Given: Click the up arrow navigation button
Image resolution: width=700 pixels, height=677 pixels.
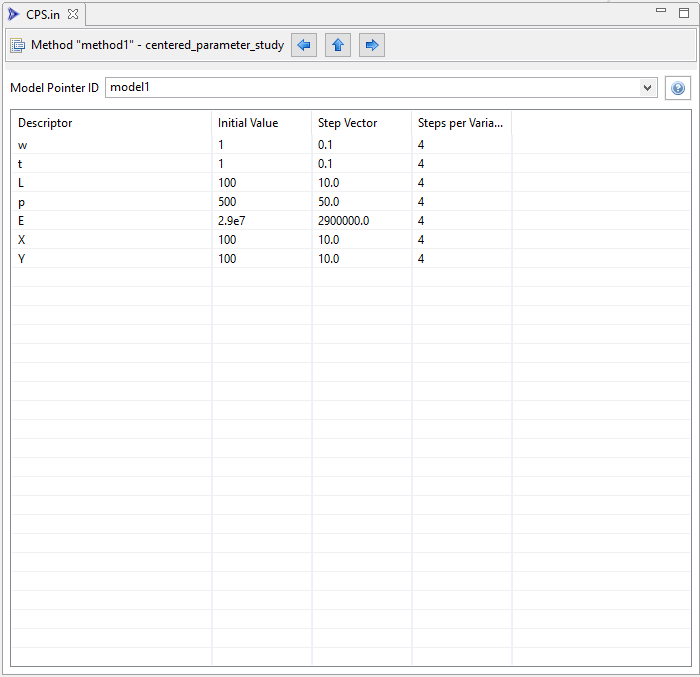Looking at the screenshot, I should point(338,45).
